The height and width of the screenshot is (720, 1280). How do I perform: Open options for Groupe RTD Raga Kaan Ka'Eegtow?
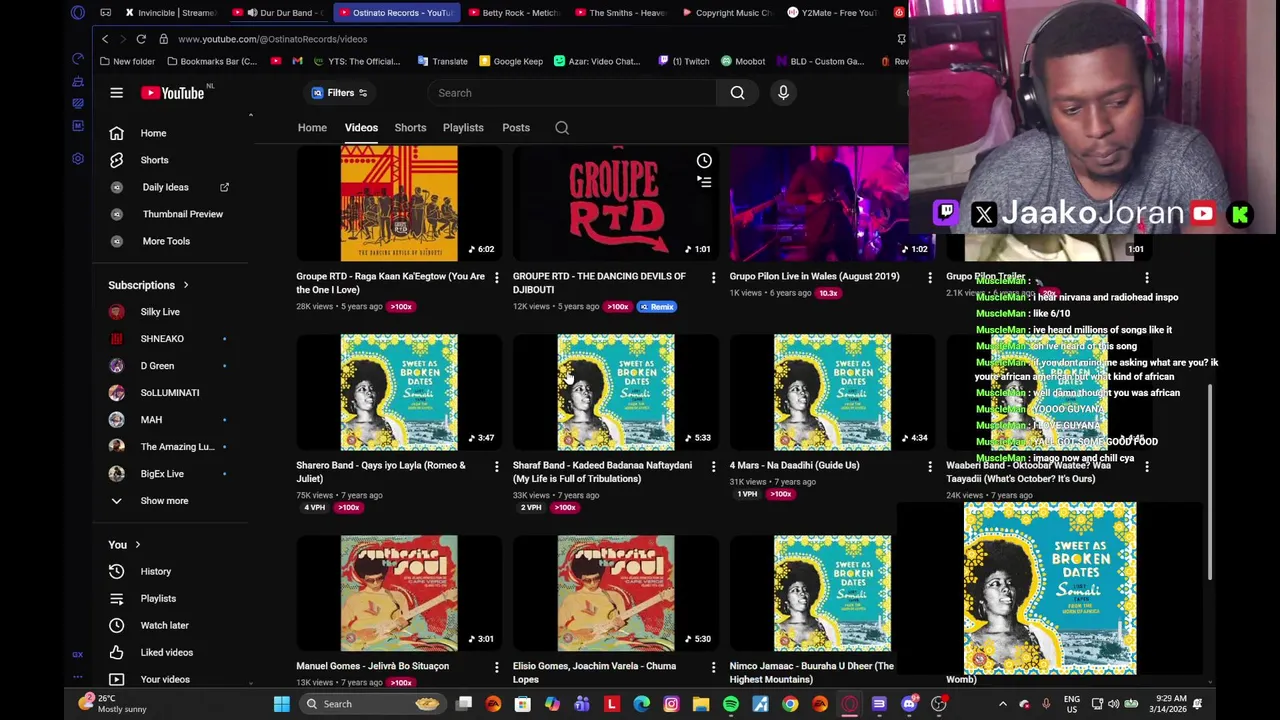[x=496, y=277]
